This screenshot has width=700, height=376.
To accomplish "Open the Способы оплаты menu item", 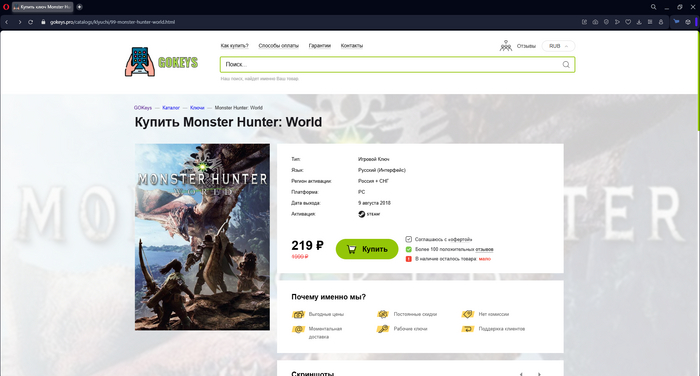I will 279,46.
